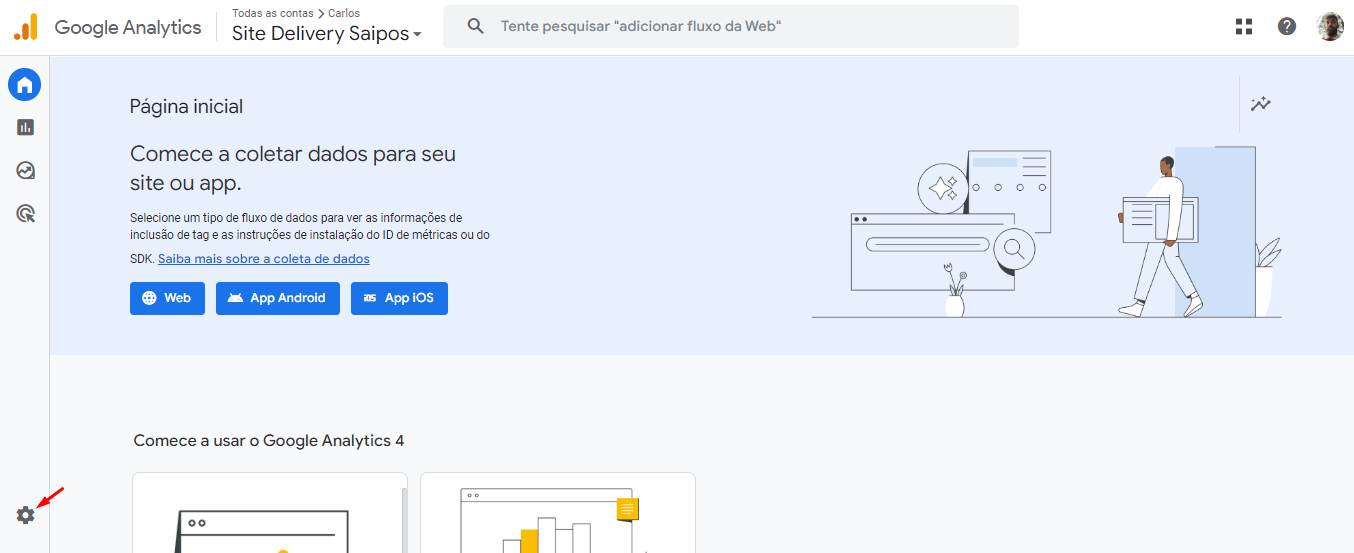Open the user account avatar
The image size is (1354, 553).
tap(1330, 27)
